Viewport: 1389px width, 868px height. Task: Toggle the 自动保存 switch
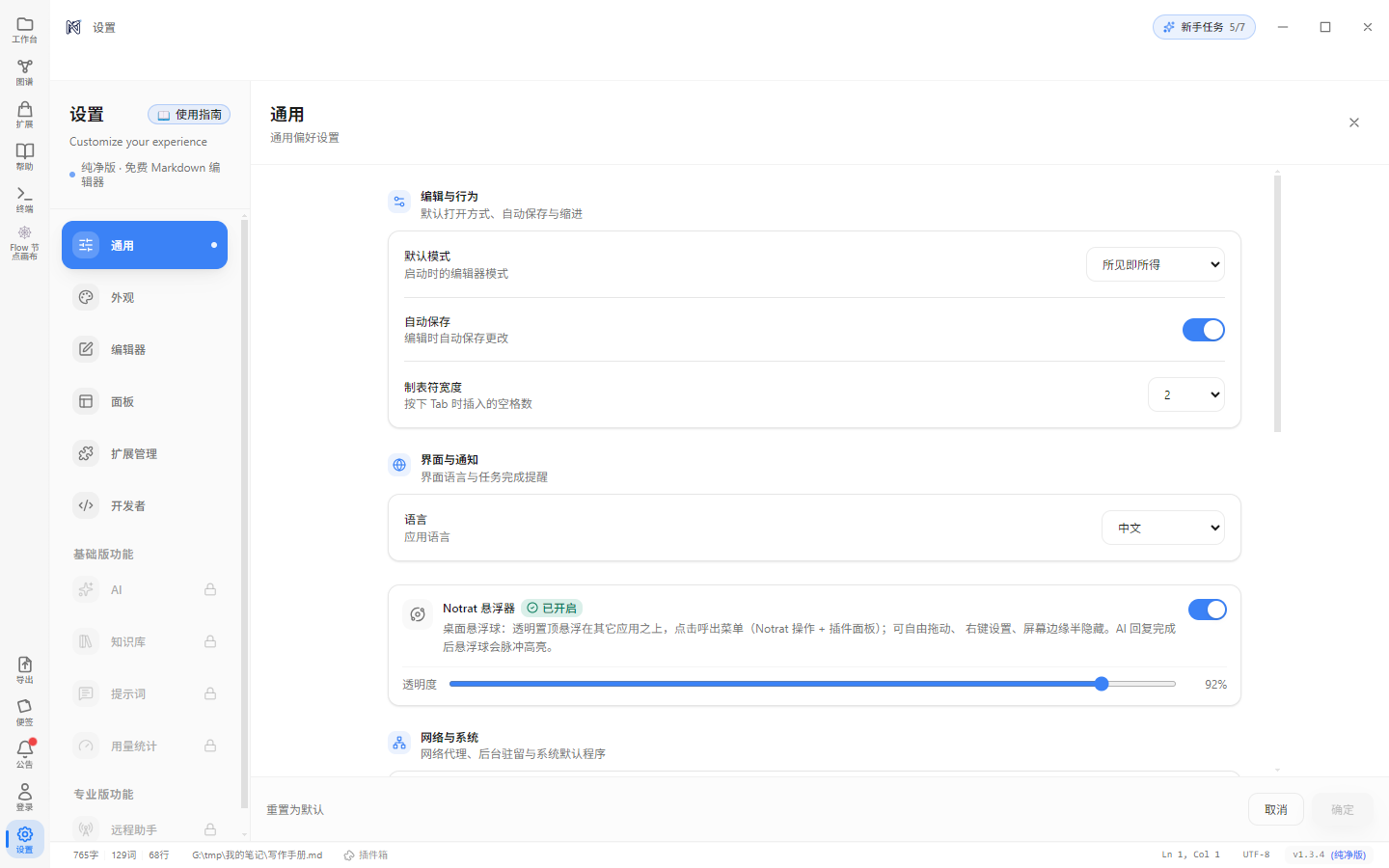(x=1204, y=330)
